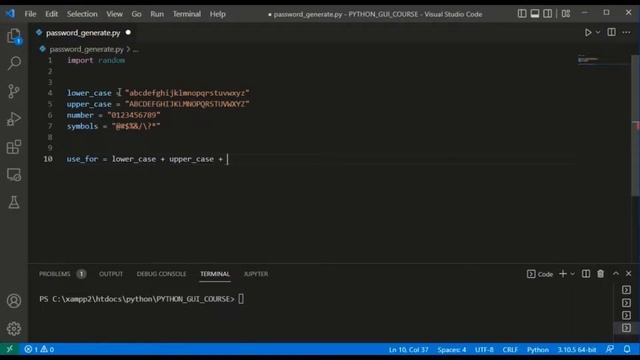The height and width of the screenshot is (360, 640).
Task: Close the bottom panel
Action: pos(629,274)
